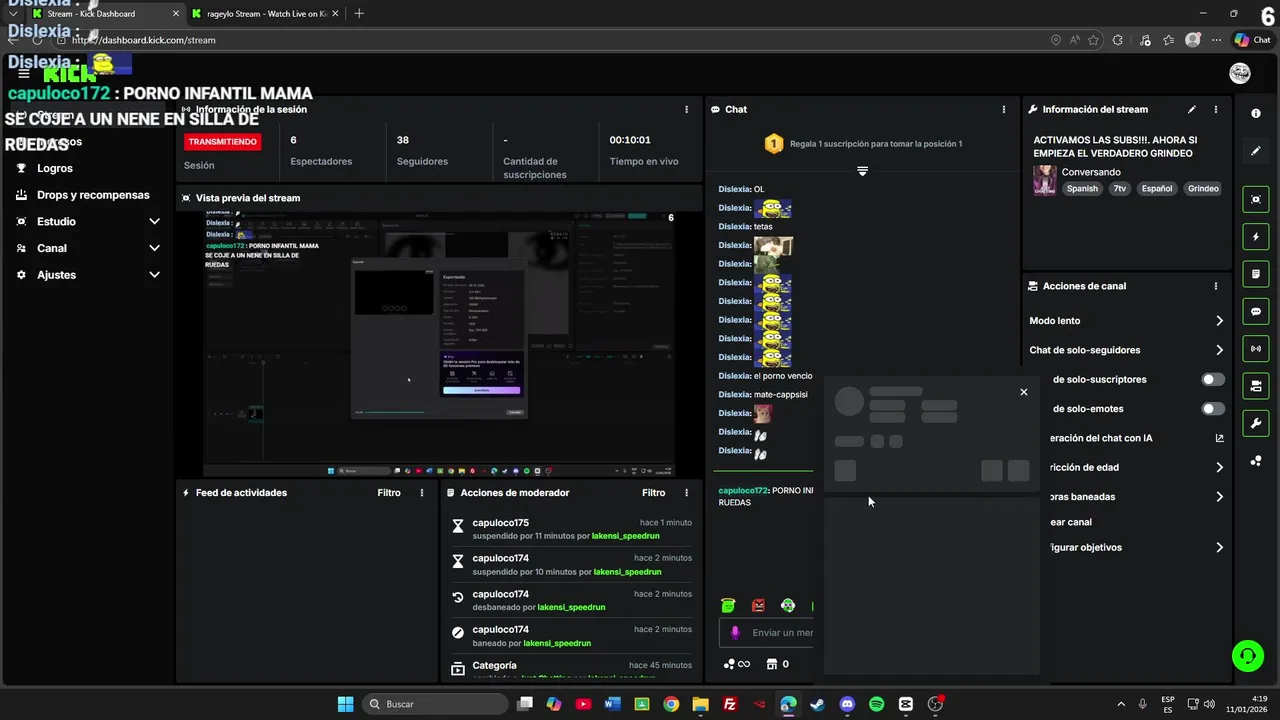Open Drops y recompensas in sidebar
This screenshot has height=720, width=1280.
coord(93,195)
